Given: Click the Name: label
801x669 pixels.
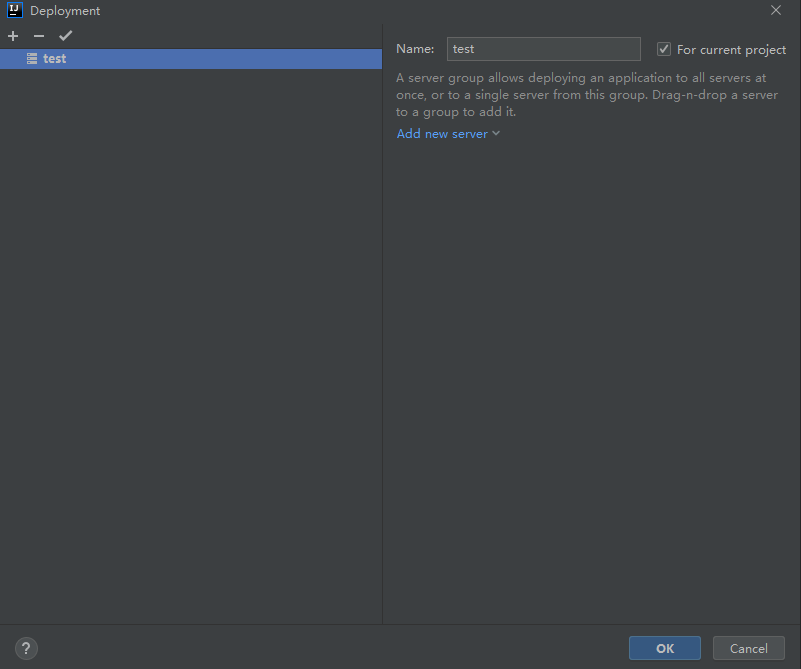Looking at the screenshot, I should [415, 49].
